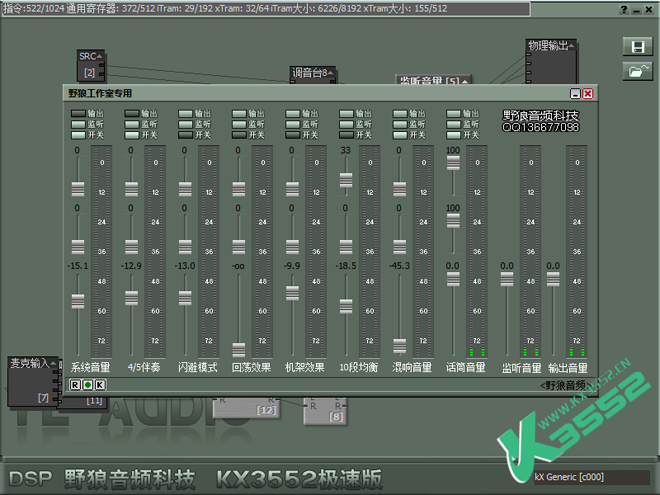Image resolution: width=660 pixels, height=495 pixels.
Task: Expand the 调音台8 module arrow
Action: [331, 73]
